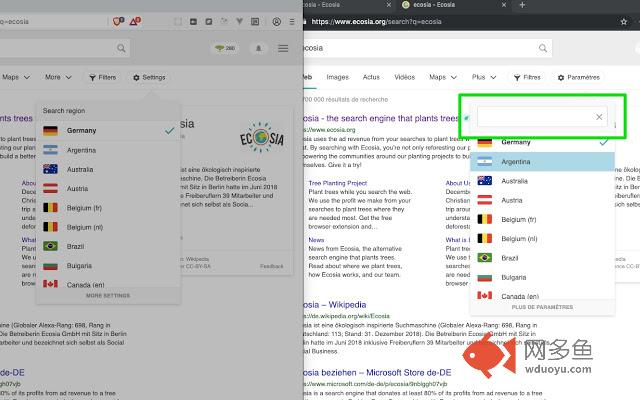Choose Brazil in right region list
The width and height of the screenshot is (640, 400).
click(542, 258)
